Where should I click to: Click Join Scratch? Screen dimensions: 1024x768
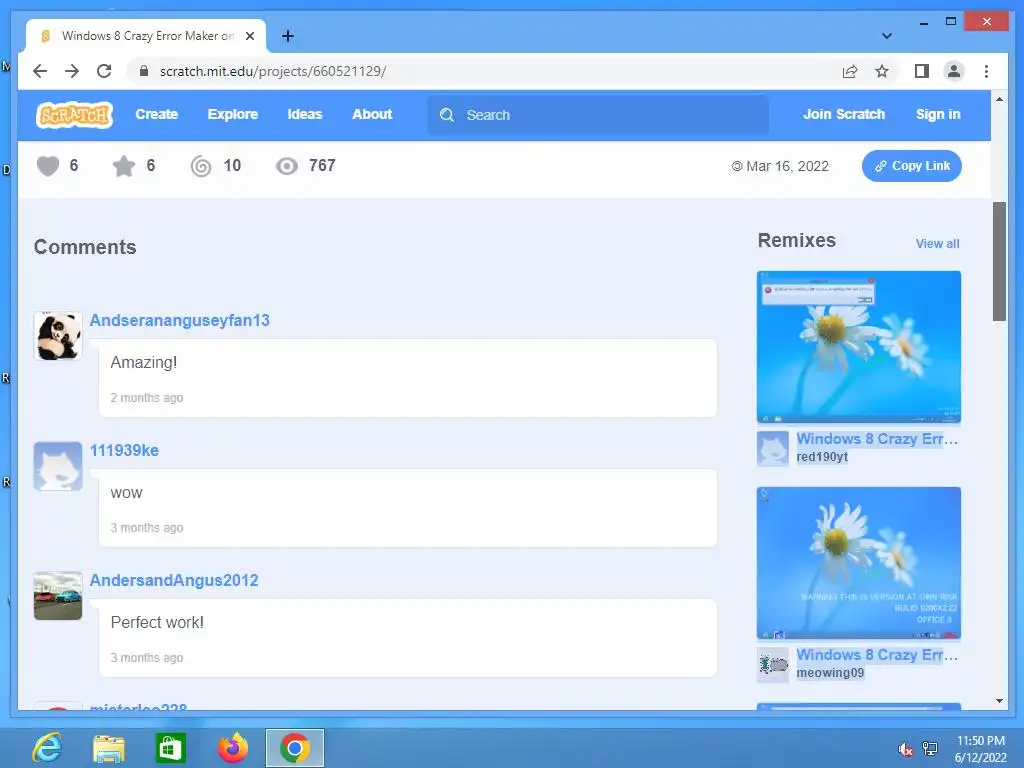844,114
